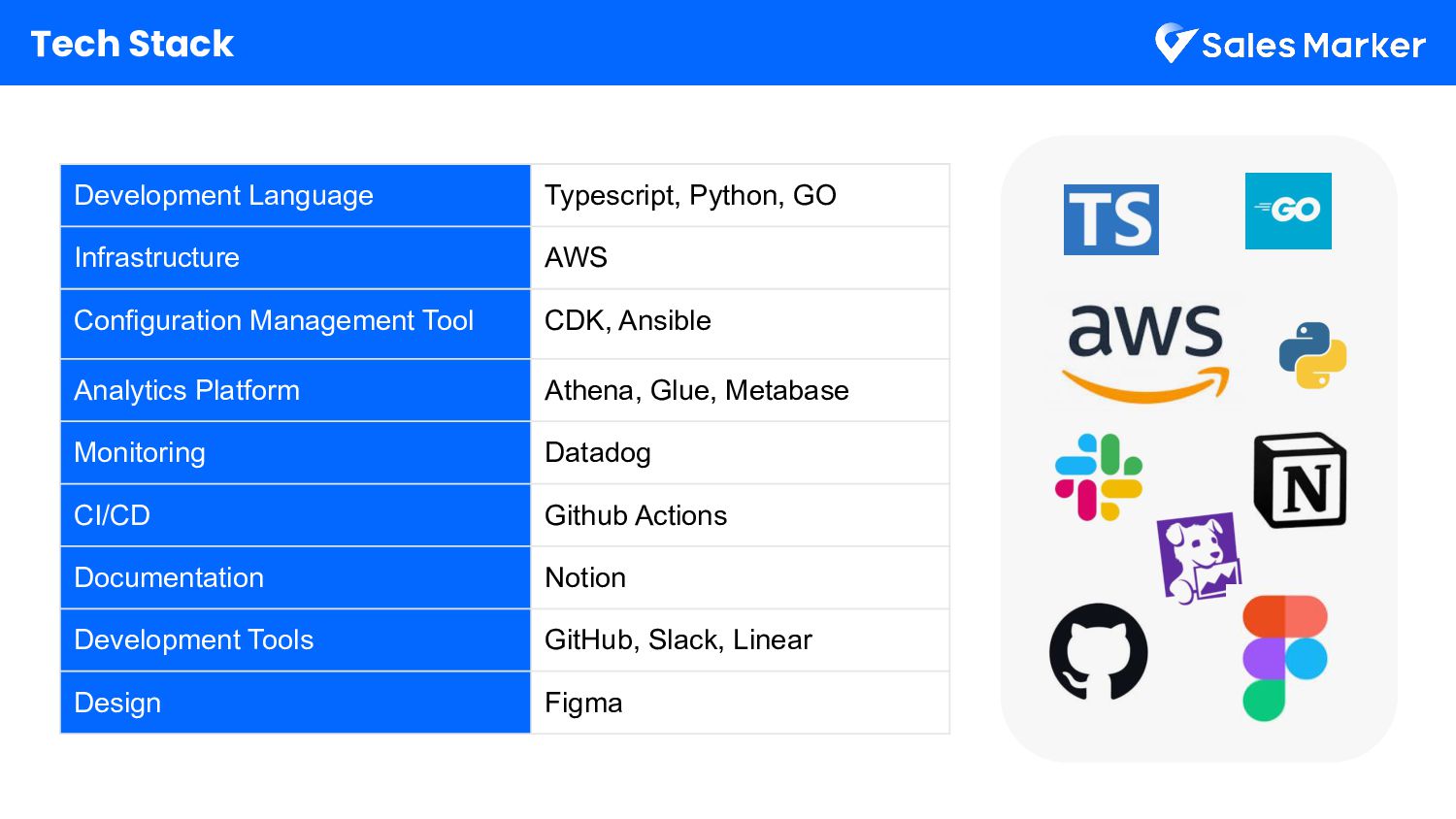Viewport: 1456px width, 819px height.
Task: Click the Infrastructure row header cell
Action: 295,258
